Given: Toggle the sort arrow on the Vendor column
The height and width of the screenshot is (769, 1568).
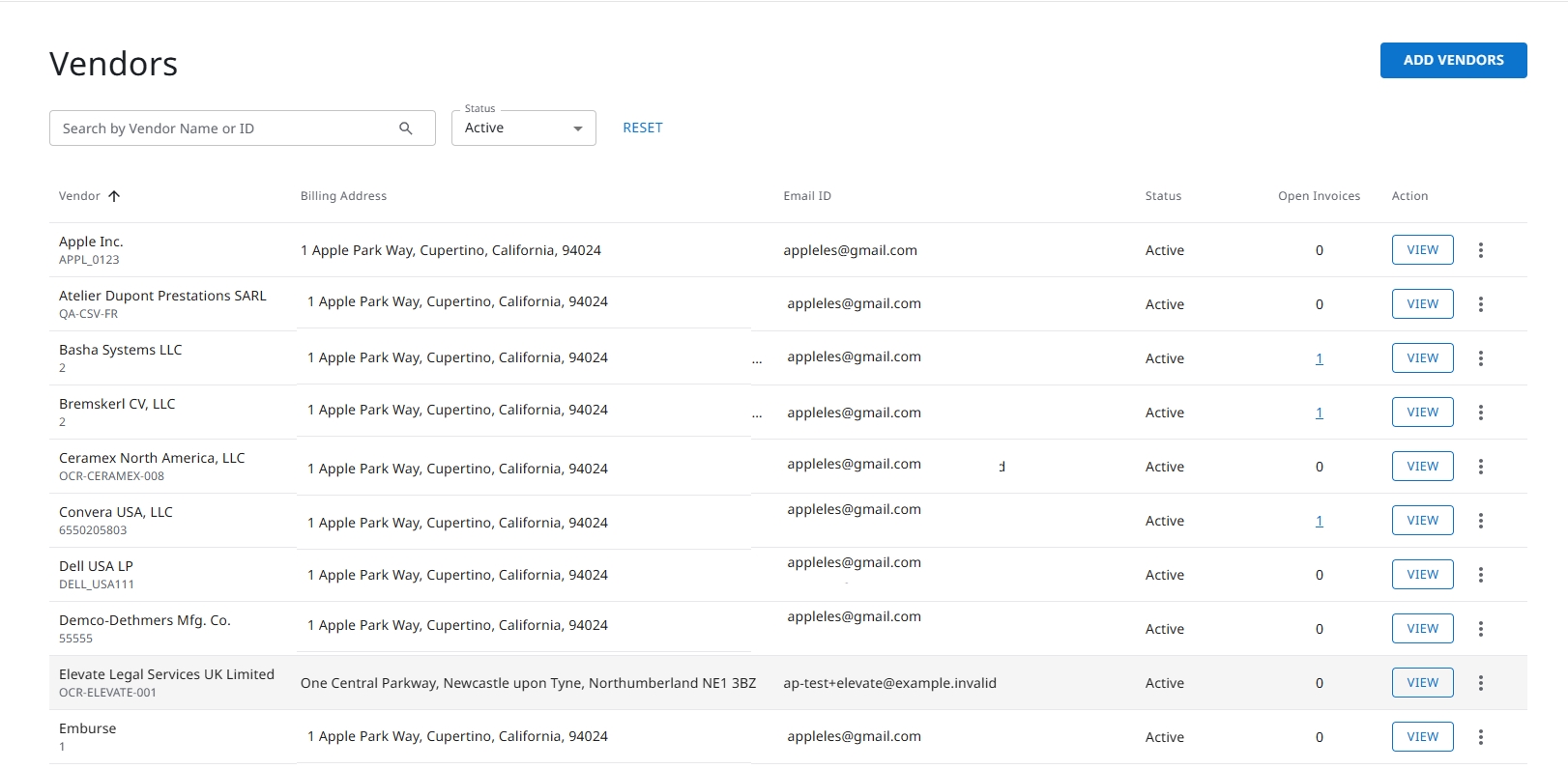Looking at the screenshot, I should [114, 196].
